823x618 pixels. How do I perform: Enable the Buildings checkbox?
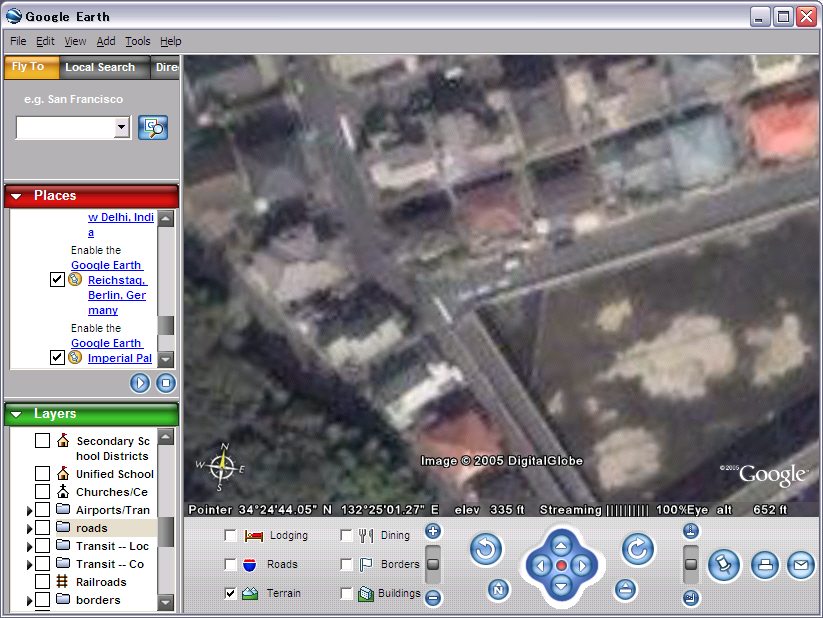pyautogui.click(x=347, y=594)
